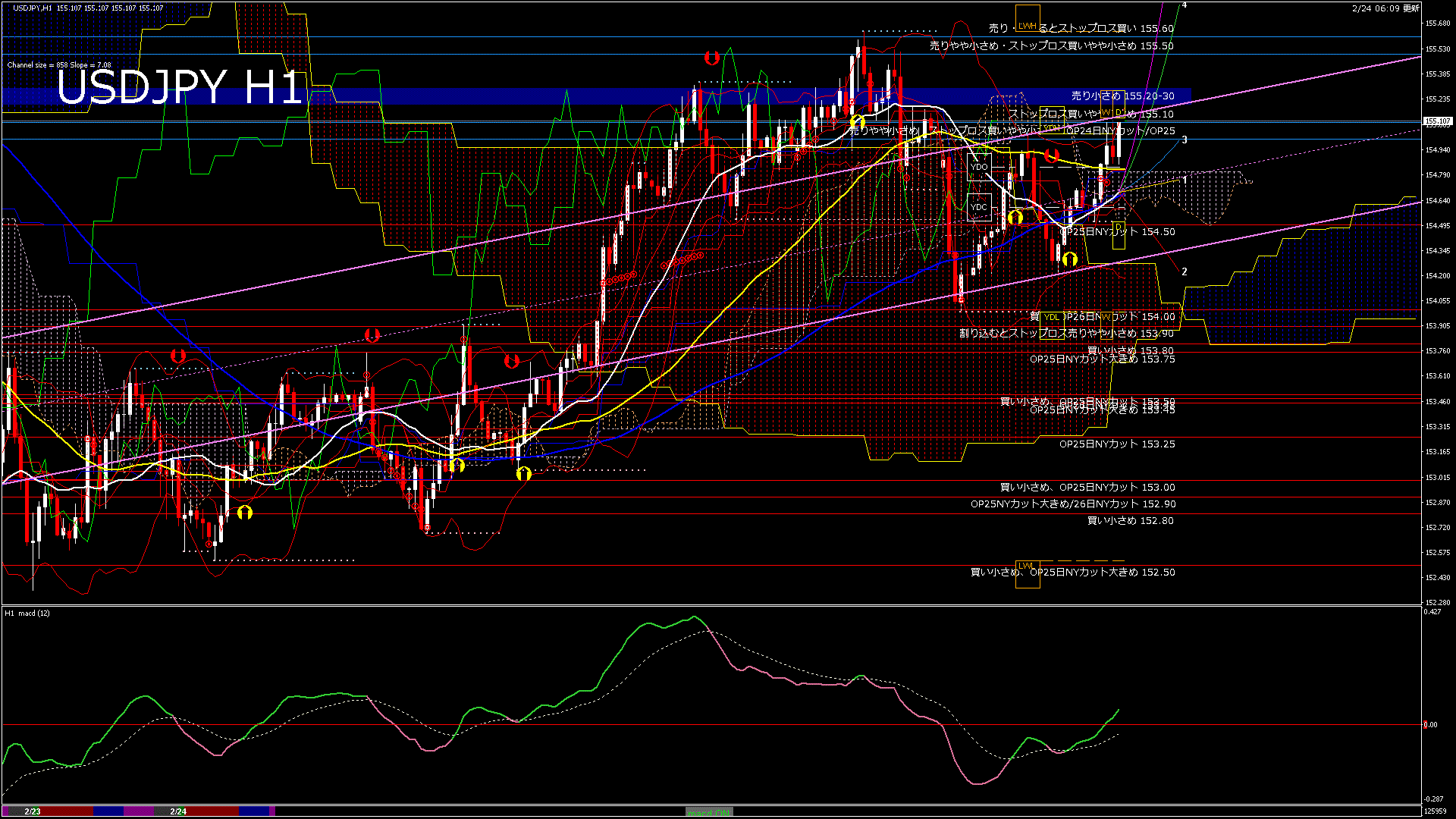Click the '買い小さめ 152.80' annotation text

(1130, 521)
